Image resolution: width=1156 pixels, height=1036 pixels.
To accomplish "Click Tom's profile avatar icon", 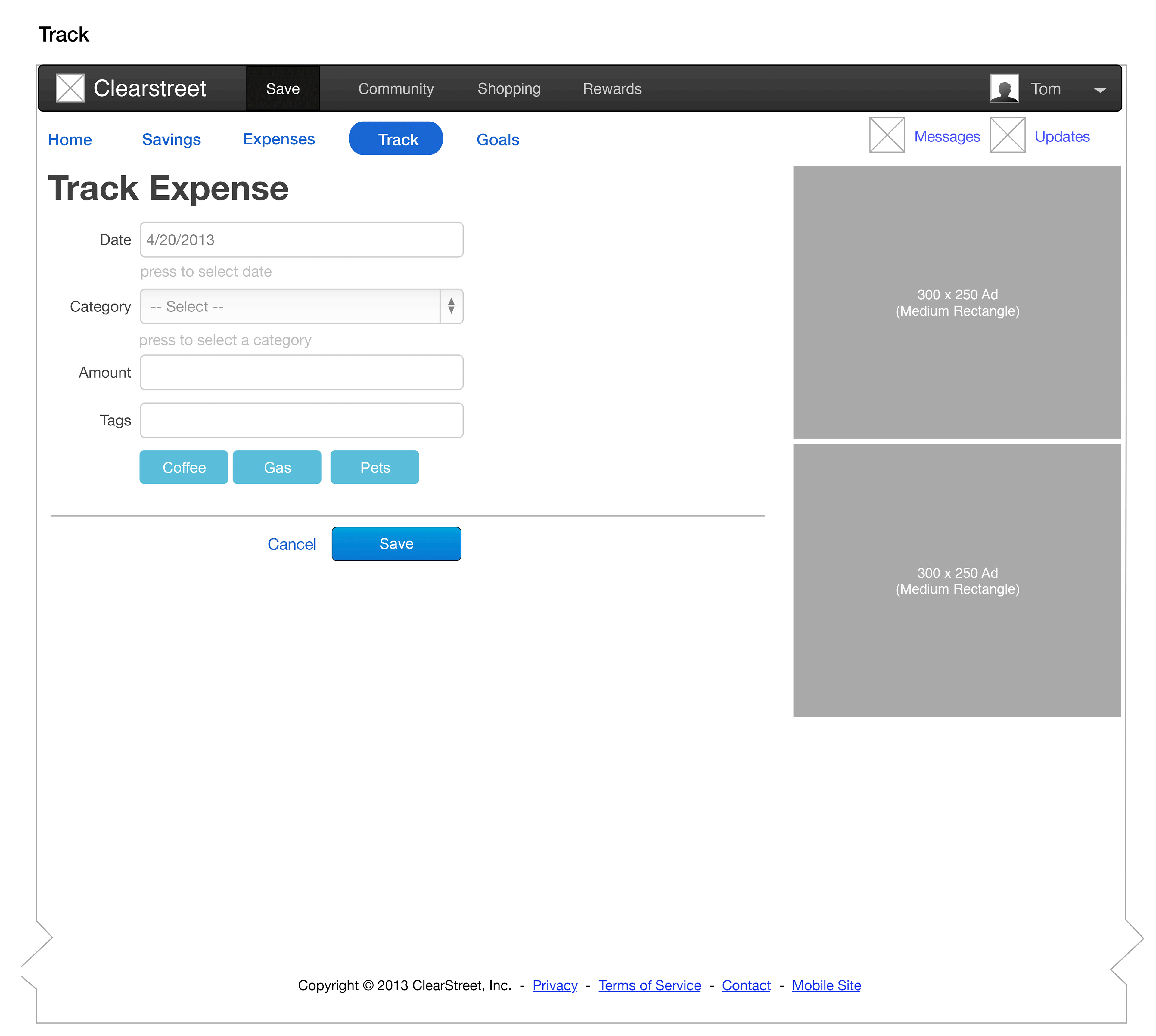I will [x=1004, y=88].
